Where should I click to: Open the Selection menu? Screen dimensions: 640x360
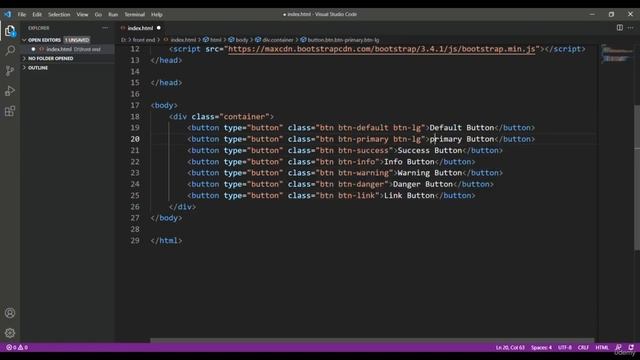click(59, 14)
